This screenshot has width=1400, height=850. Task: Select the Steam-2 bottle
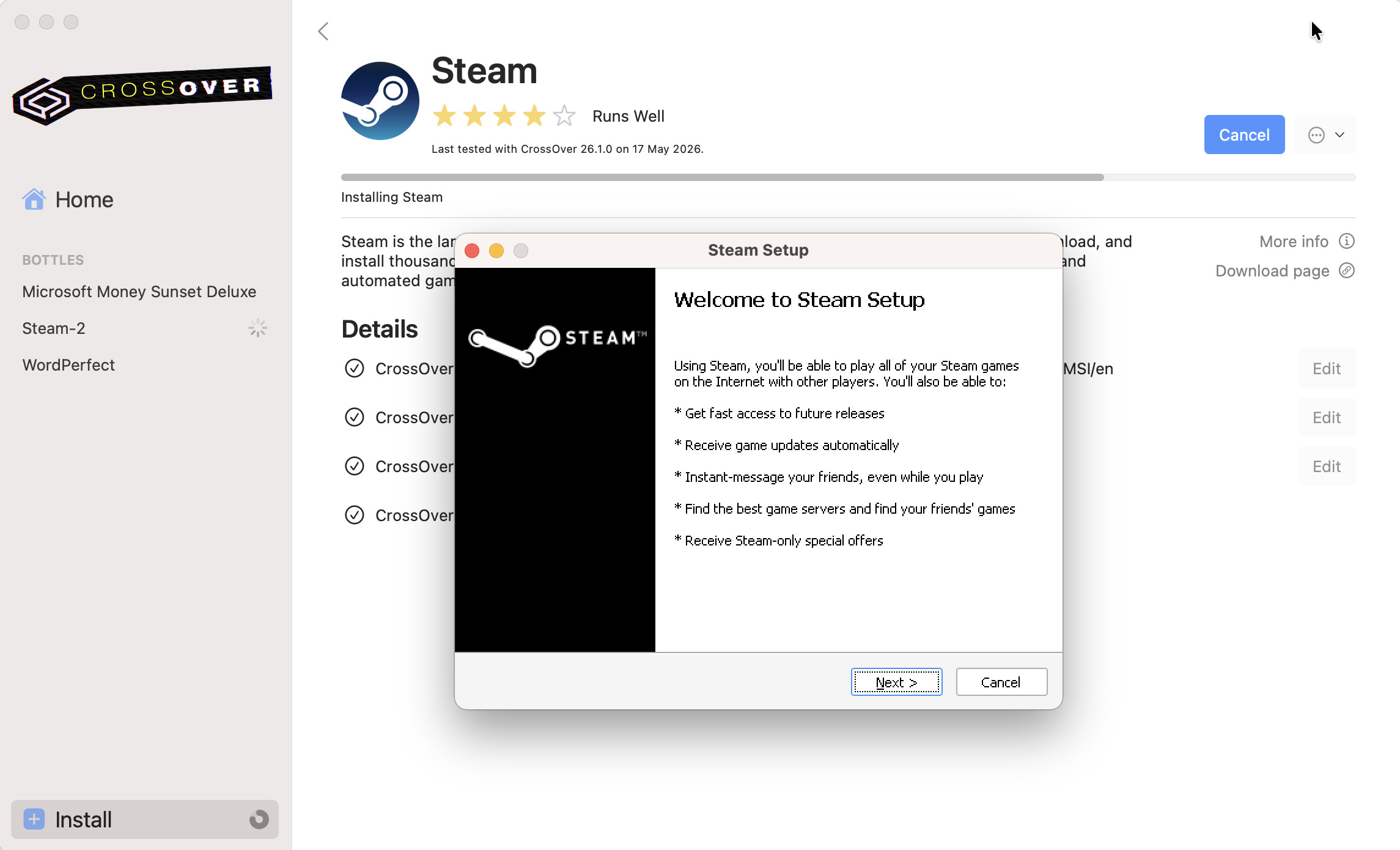coord(54,328)
